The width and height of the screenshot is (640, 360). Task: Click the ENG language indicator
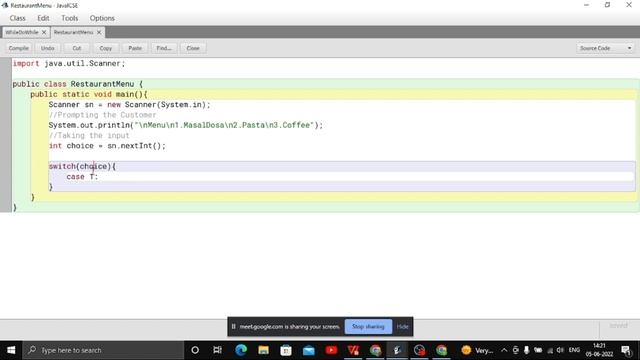coord(574,350)
